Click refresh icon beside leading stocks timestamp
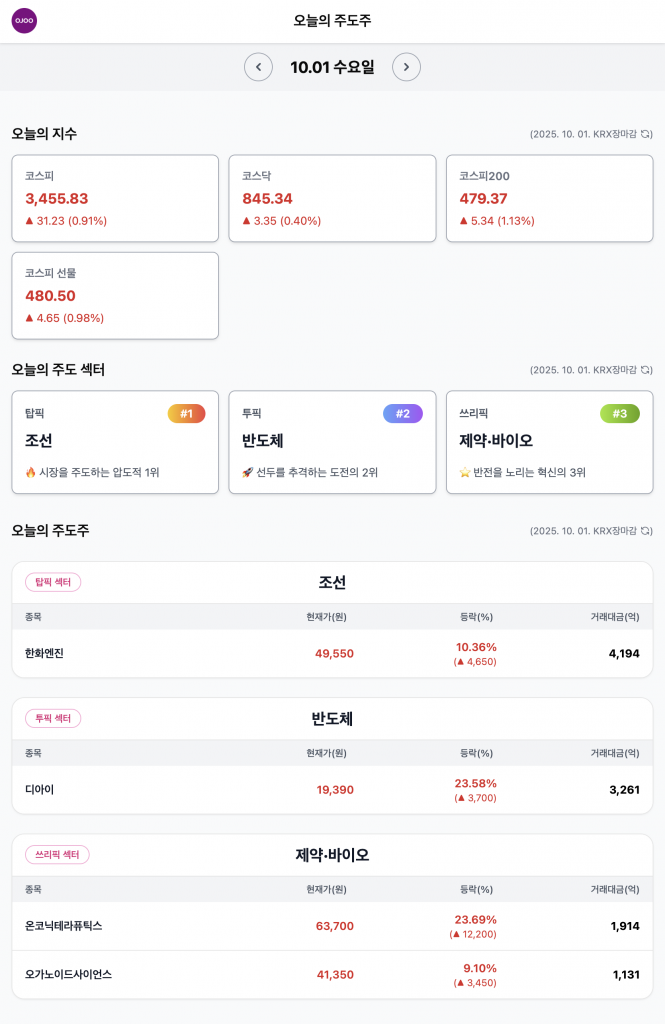The width and height of the screenshot is (665, 1024). click(x=647, y=531)
